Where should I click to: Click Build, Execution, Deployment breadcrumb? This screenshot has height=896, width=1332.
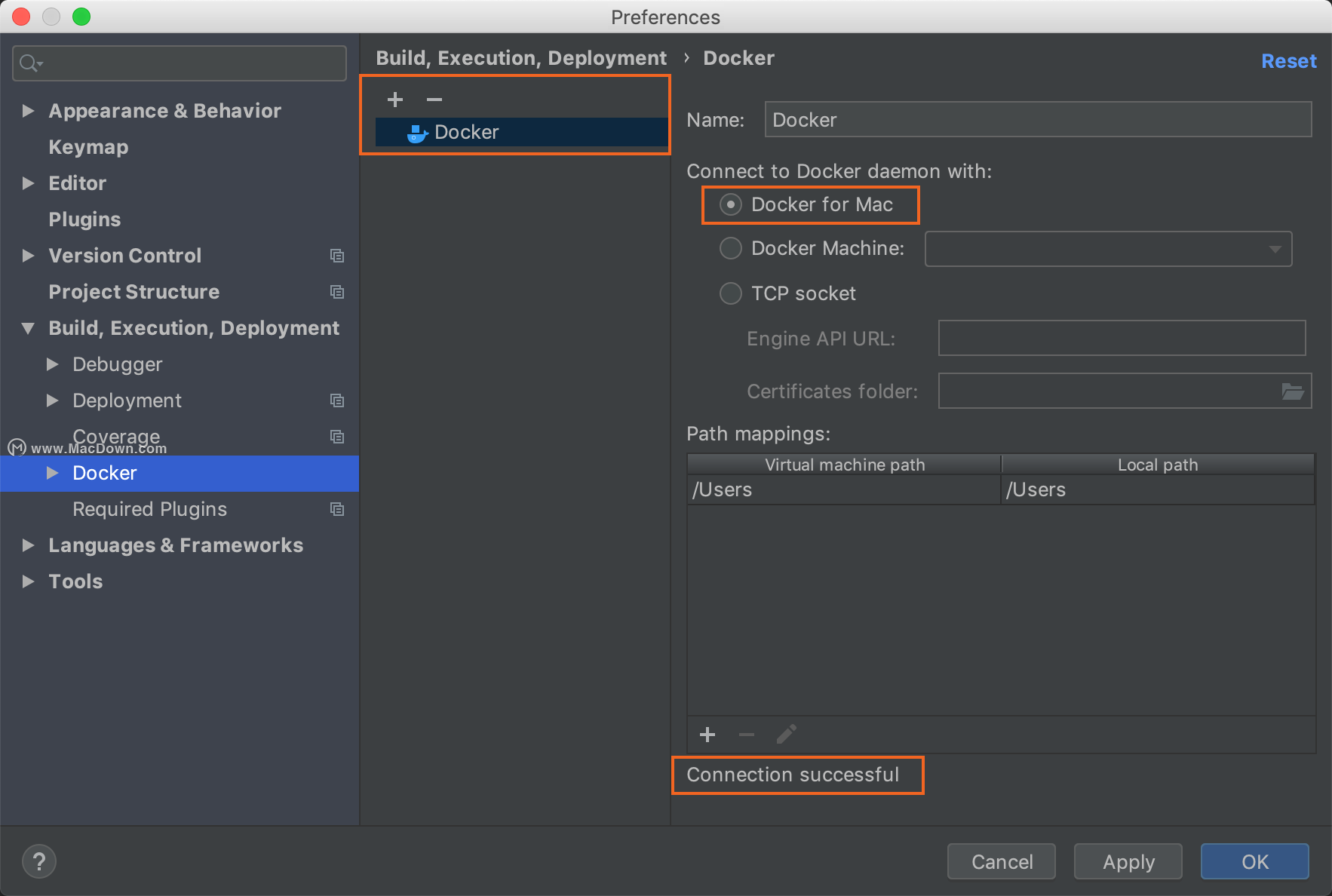pos(521,58)
